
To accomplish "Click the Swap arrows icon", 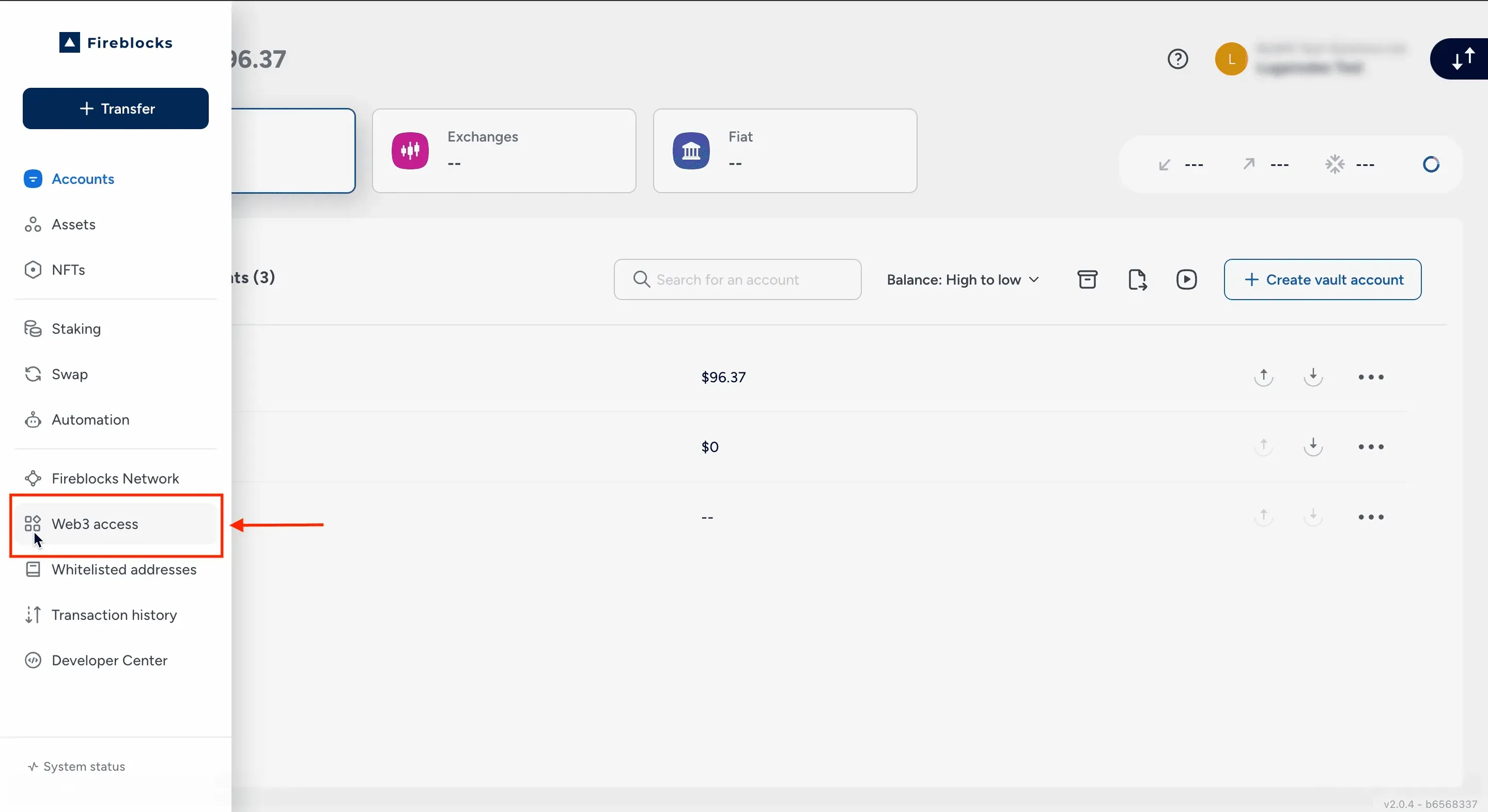I will click(33, 374).
